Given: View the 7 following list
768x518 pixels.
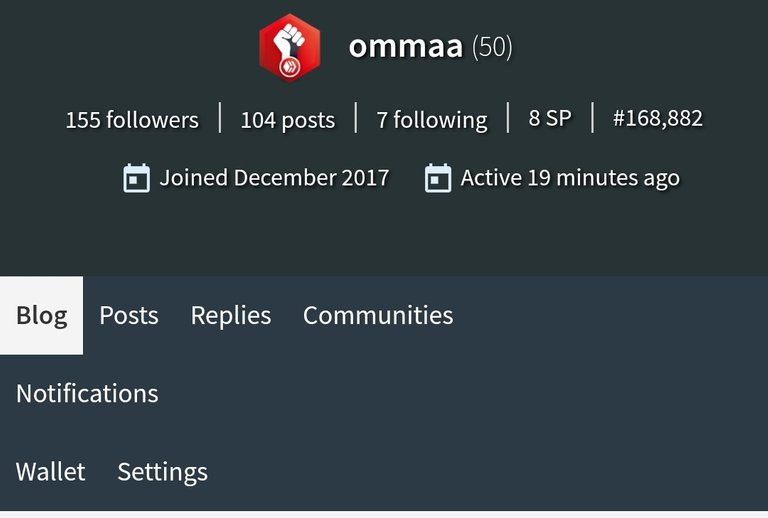Looking at the screenshot, I should coord(432,120).
